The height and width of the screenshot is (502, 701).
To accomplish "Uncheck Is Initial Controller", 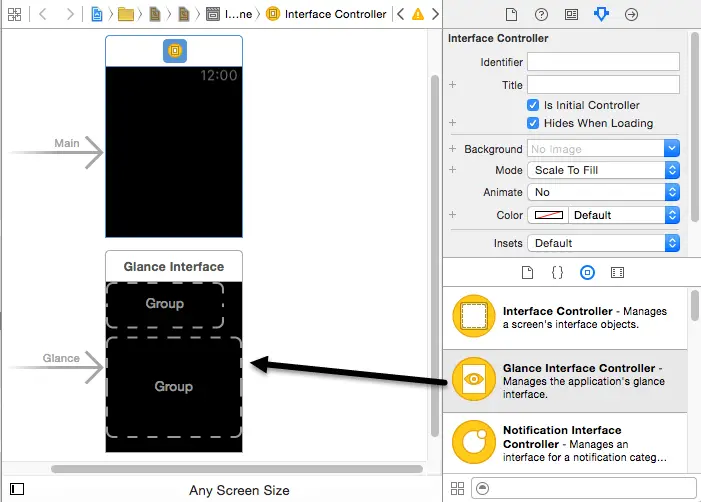I will click(533, 105).
